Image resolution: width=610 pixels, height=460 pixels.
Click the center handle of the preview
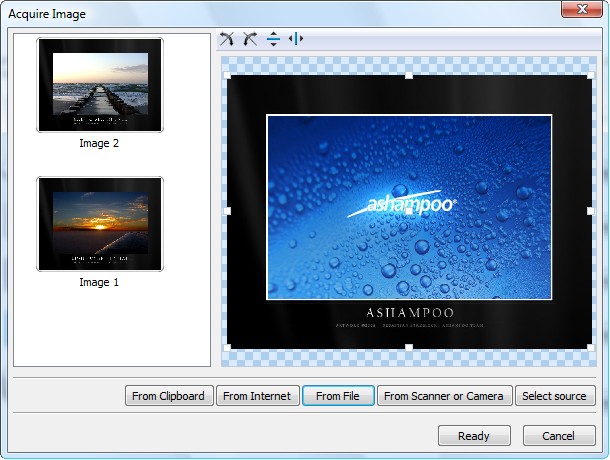click(x=409, y=211)
